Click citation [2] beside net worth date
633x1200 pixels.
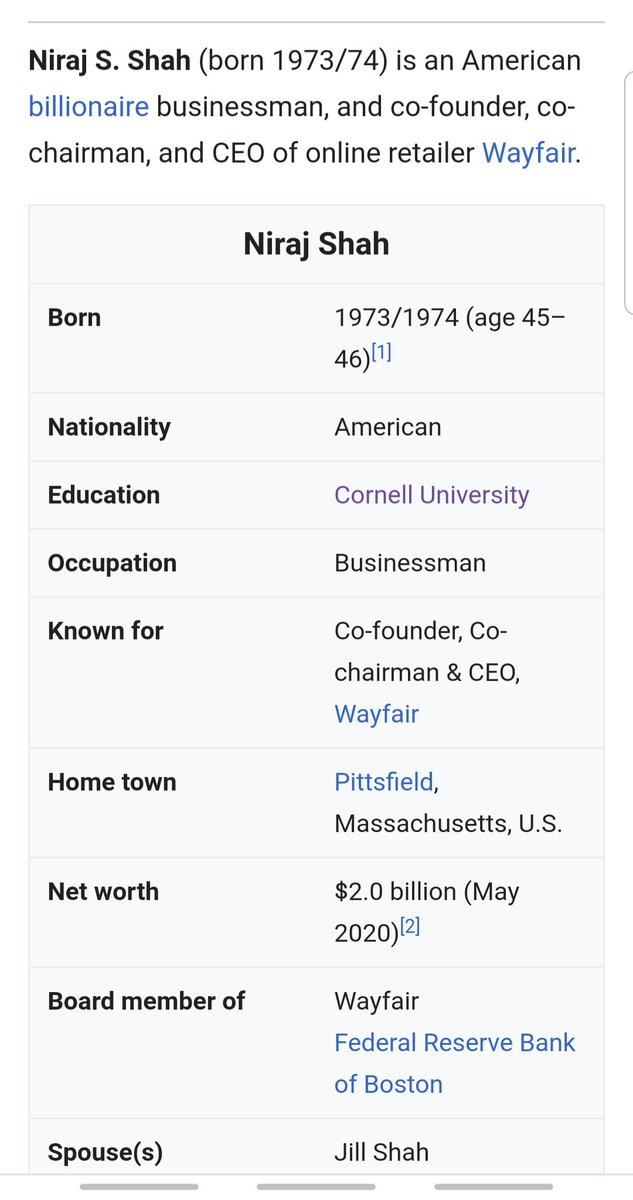click(x=410, y=927)
